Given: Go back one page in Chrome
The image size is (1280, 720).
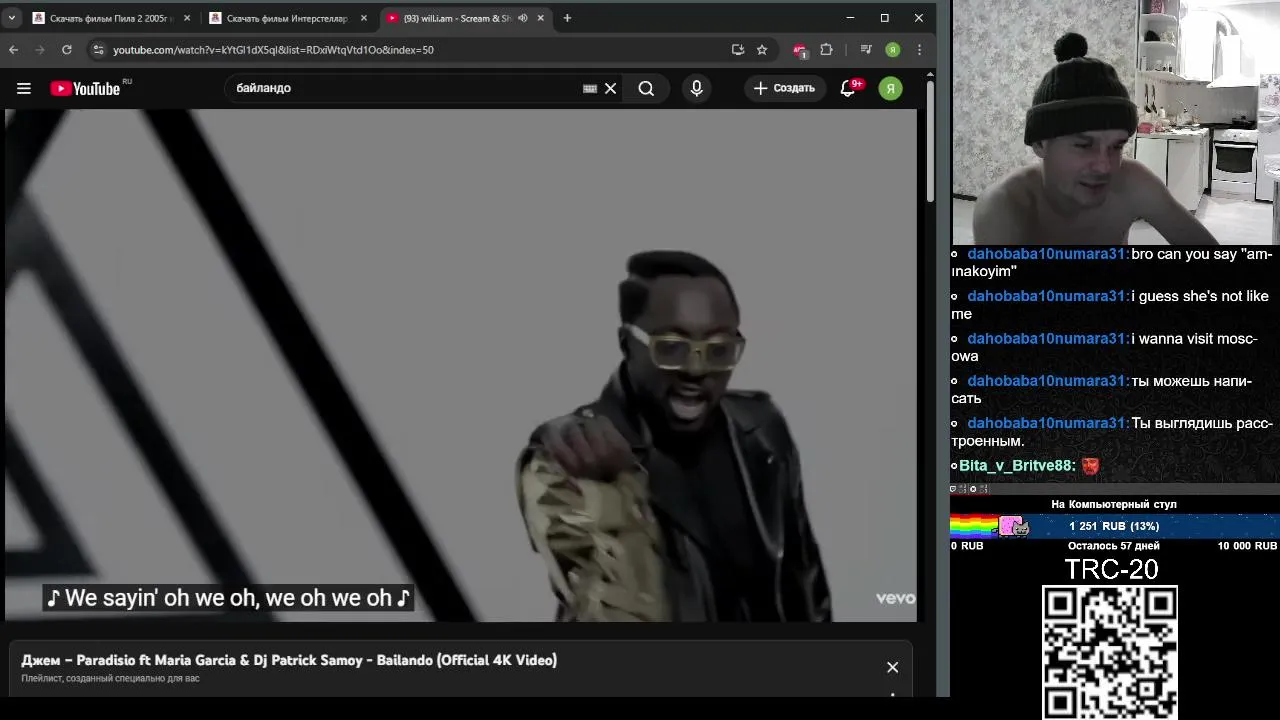Looking at the screenshot, I should coord(14,49).
